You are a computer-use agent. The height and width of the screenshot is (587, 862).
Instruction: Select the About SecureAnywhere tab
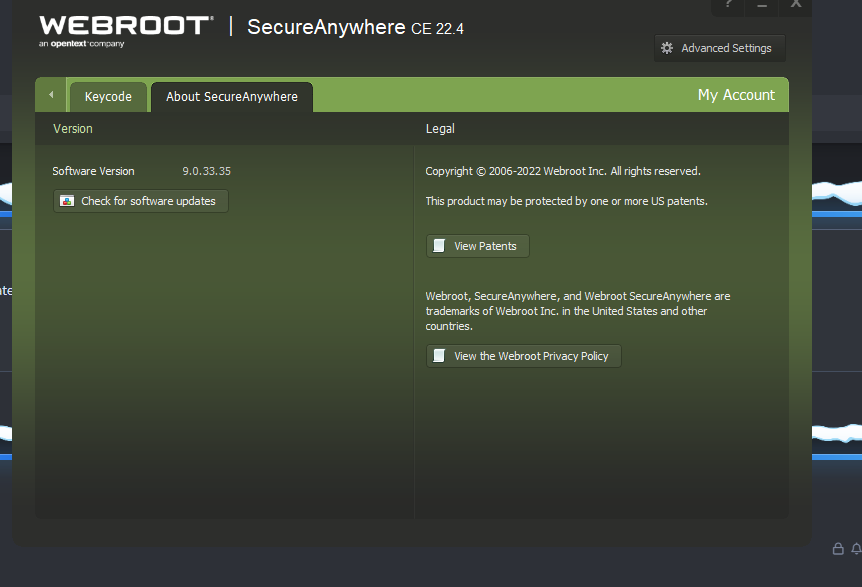tap(232, 97)
